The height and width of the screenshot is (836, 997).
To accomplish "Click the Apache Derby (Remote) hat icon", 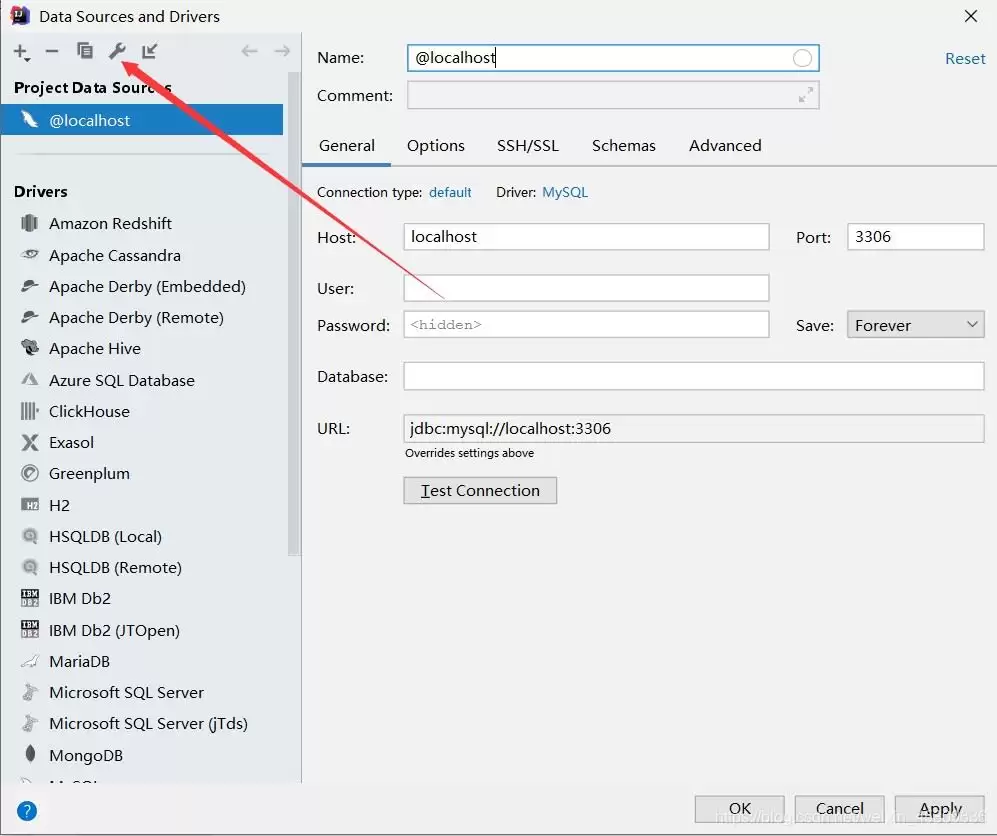I will point(29,317).
